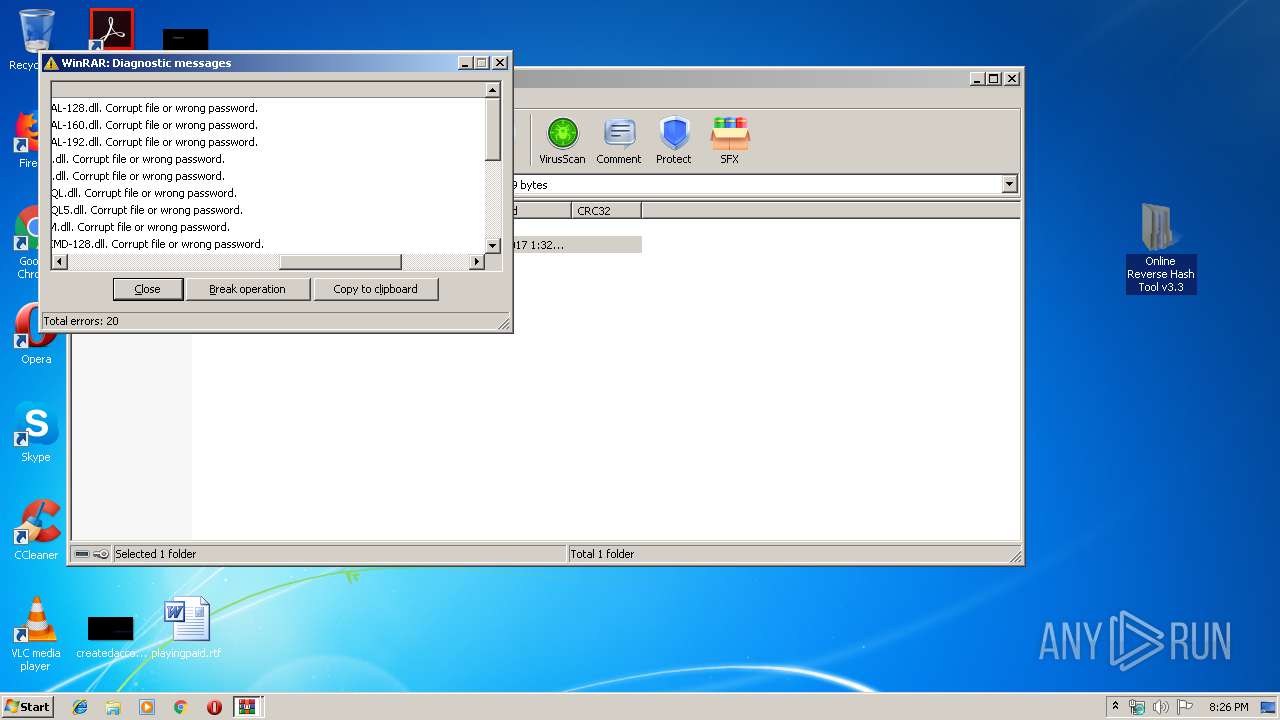Click the diagnostic list scroll-down arrow

pyautogui.click(x=493, y=245)
